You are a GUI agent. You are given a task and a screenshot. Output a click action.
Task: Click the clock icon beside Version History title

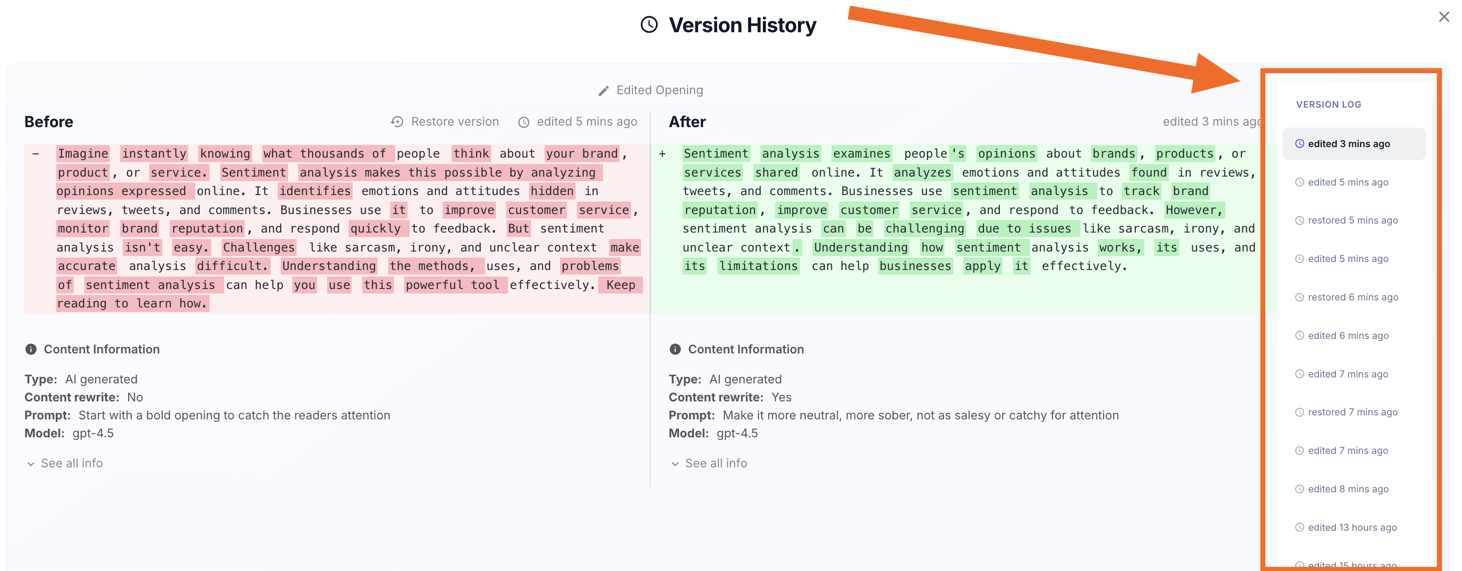click(649, 25)
